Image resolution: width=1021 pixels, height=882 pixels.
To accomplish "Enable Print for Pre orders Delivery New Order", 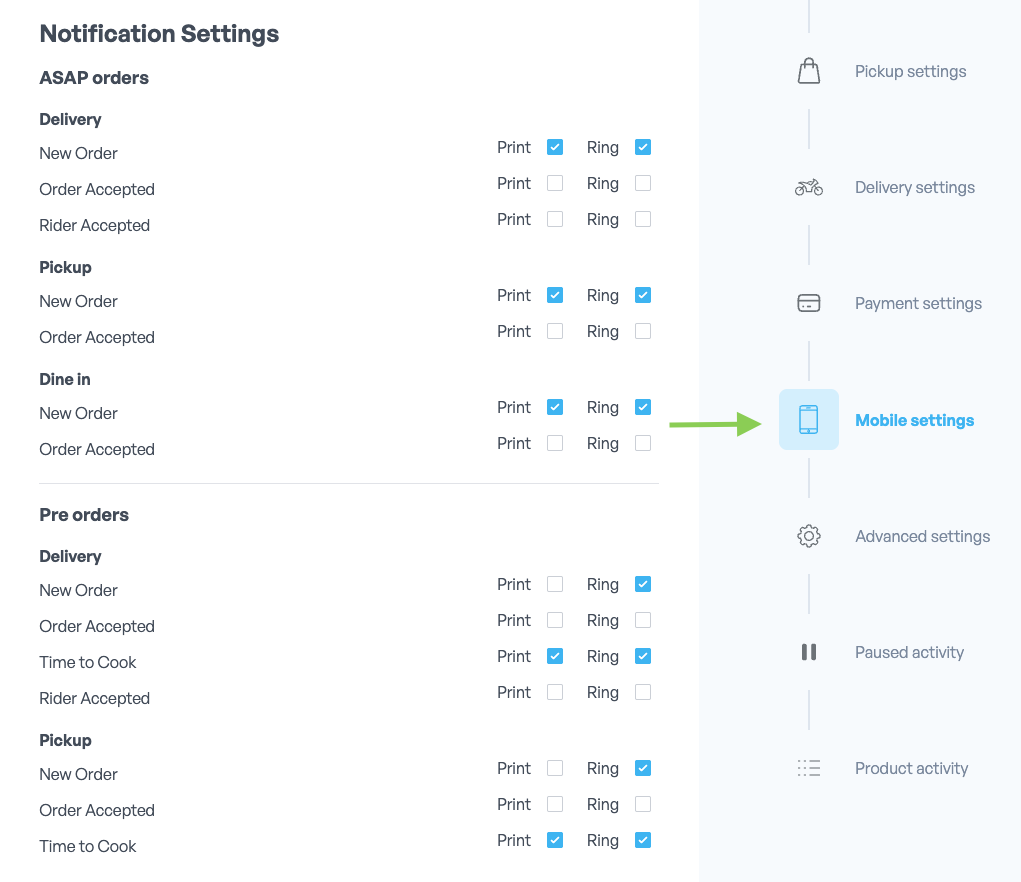I will point(555,584).
